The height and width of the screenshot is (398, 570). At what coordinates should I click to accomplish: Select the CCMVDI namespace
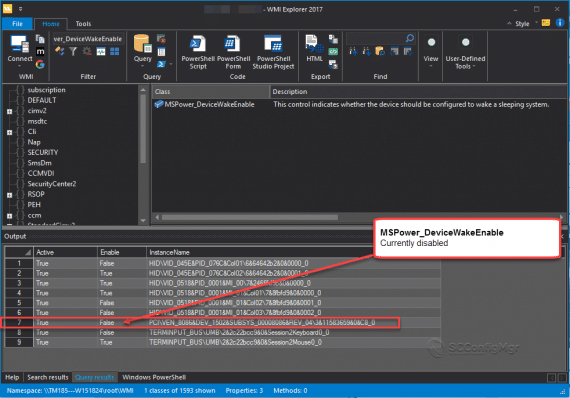[x=41, y=173]
